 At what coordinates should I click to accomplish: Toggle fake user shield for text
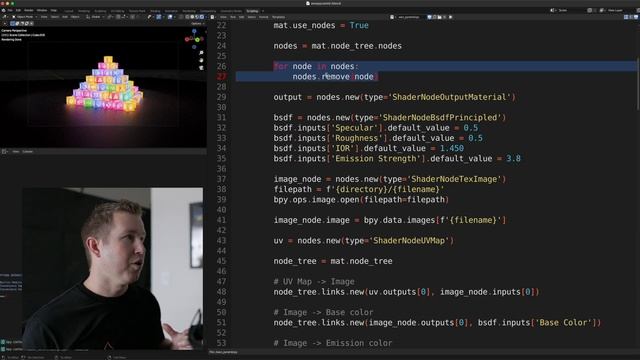pos(429,17)
